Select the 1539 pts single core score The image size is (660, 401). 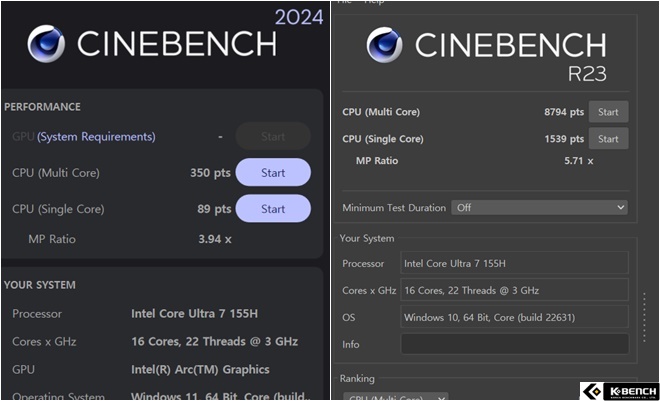tap(564, 139)
